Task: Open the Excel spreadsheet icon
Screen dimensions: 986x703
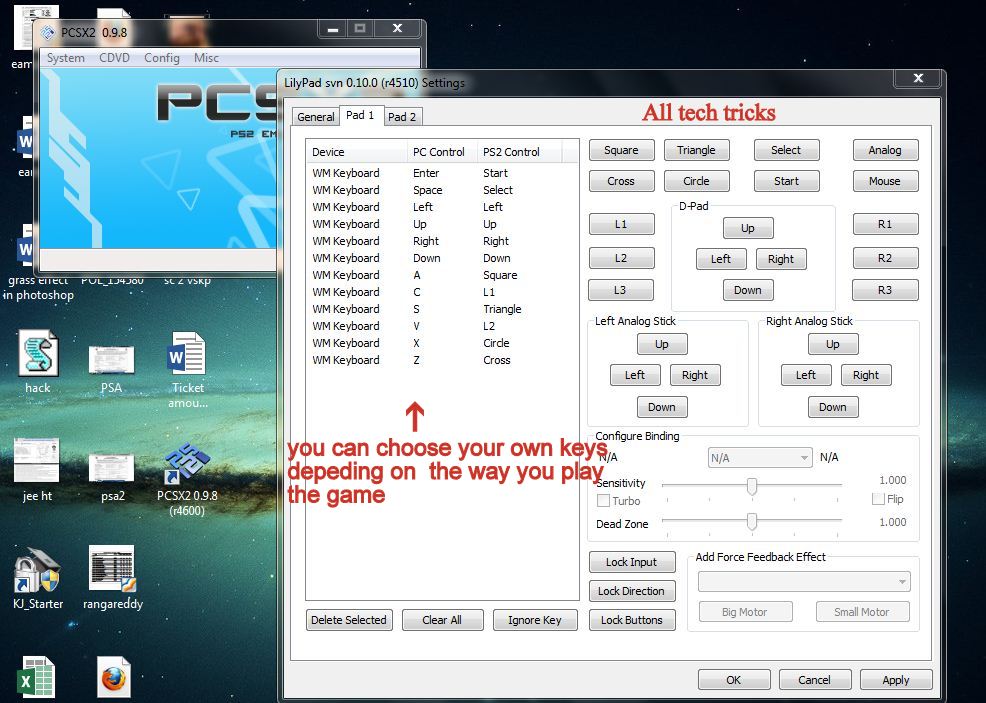Action: coord(37,676)
